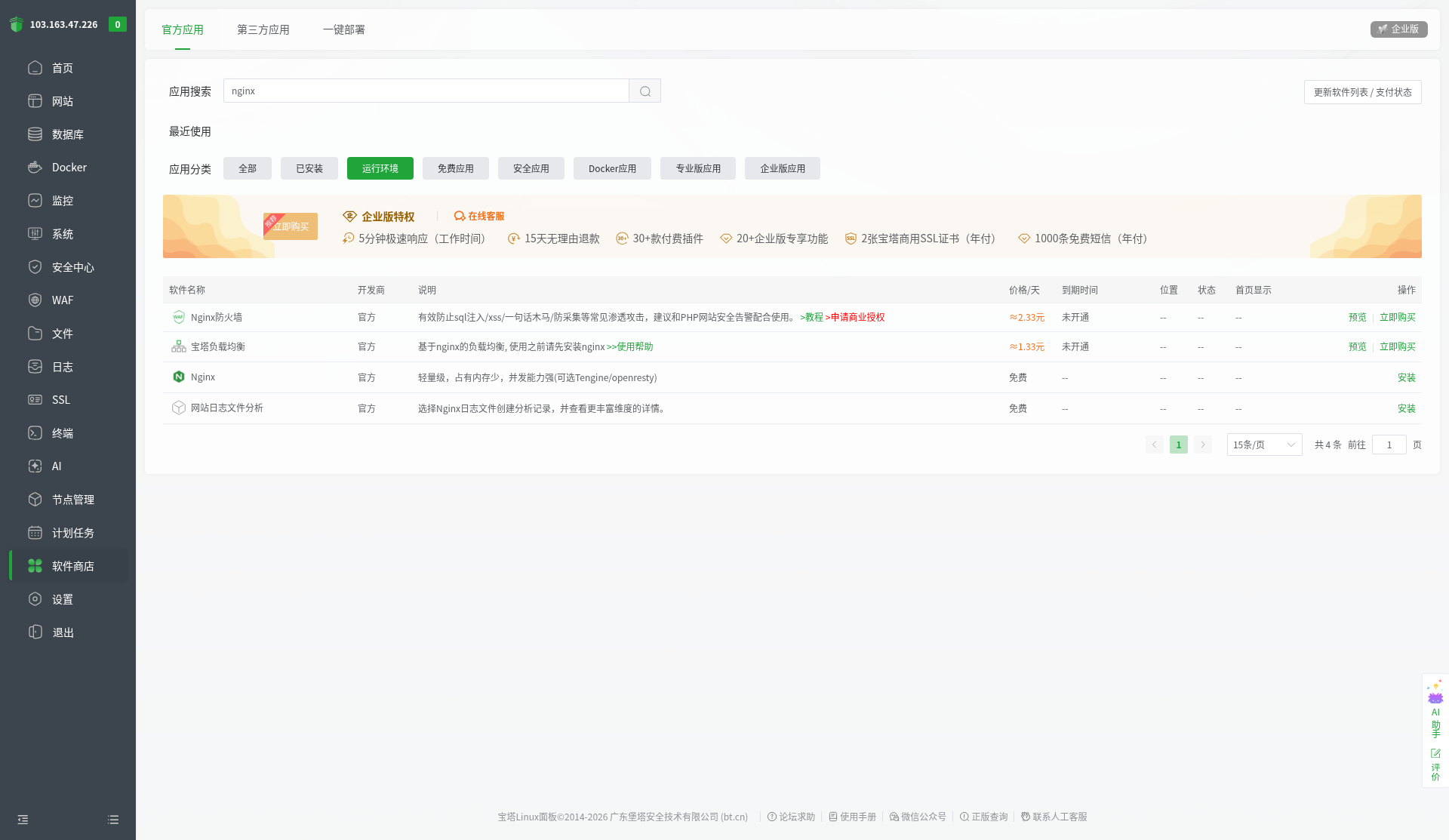This screenshot has height=840, width=1449.
Task: Select the 官方应用 tab
Action: (x=183, y=30)
